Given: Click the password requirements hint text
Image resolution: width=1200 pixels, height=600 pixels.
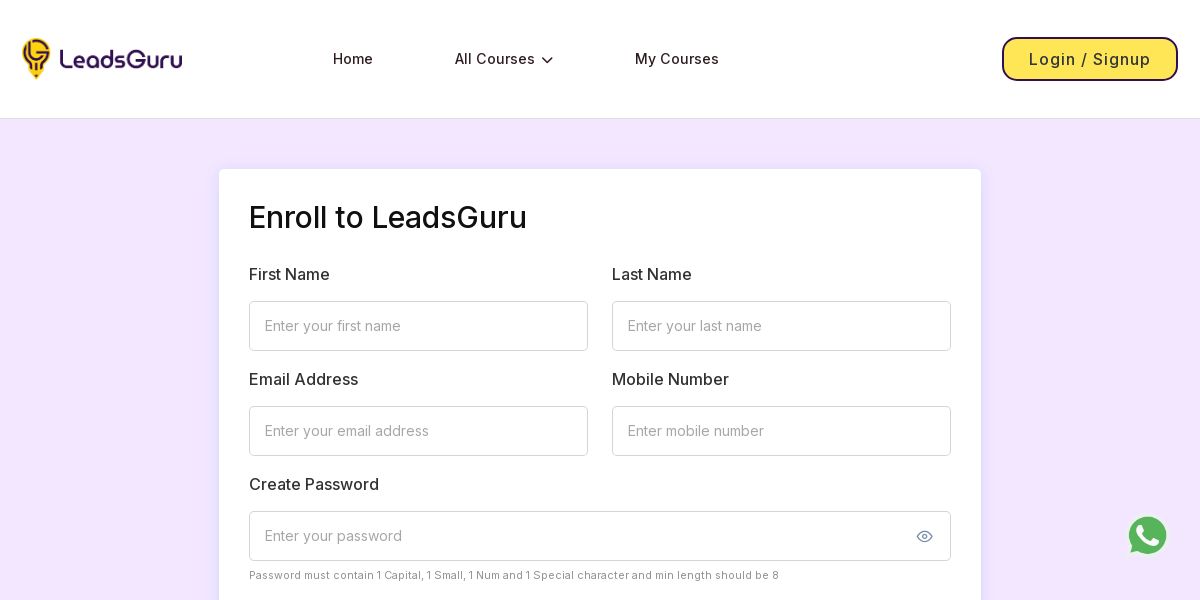Looking at the screenshot, I should (x=513, y=575).
